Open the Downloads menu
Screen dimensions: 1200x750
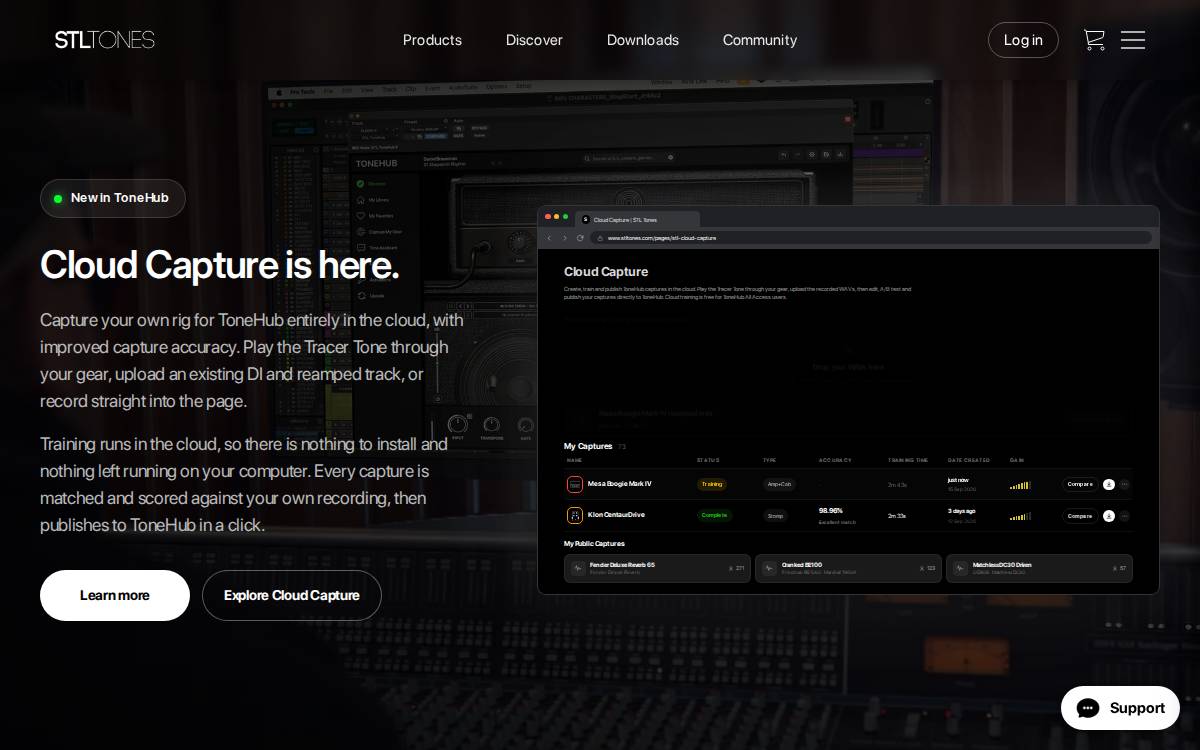tap(643, 40)
